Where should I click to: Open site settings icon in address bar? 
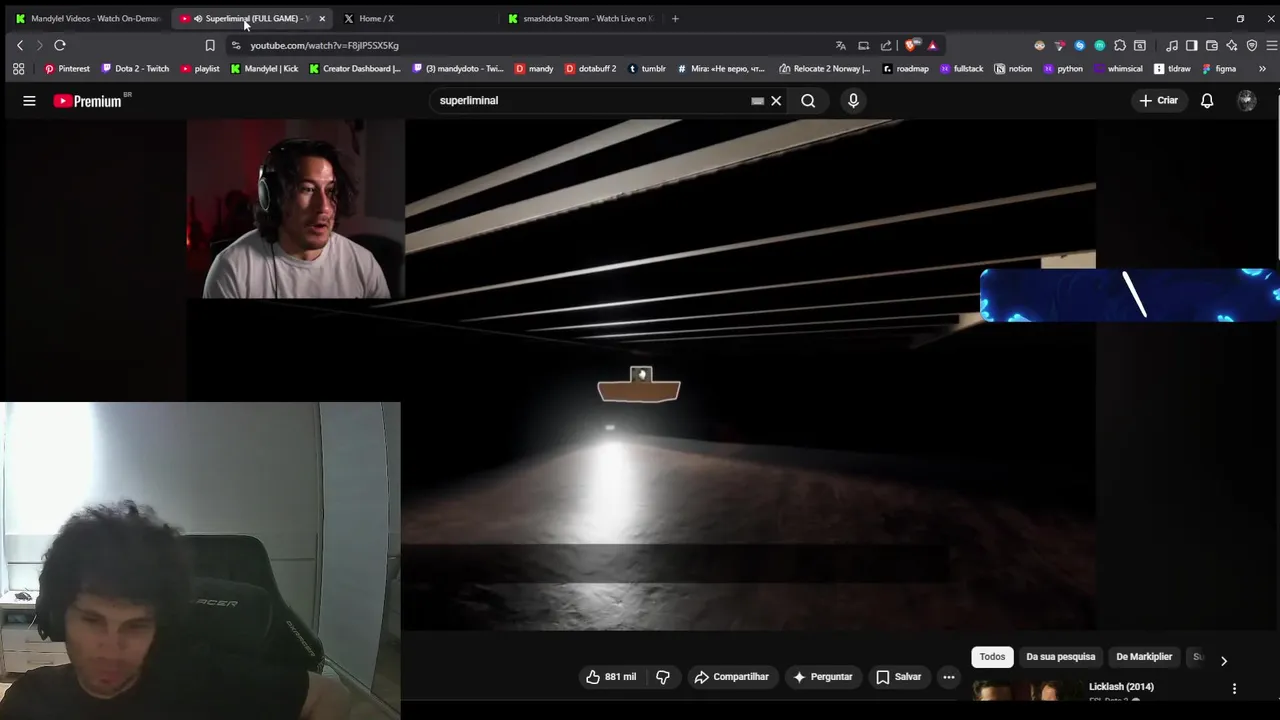tap(236, 45)
